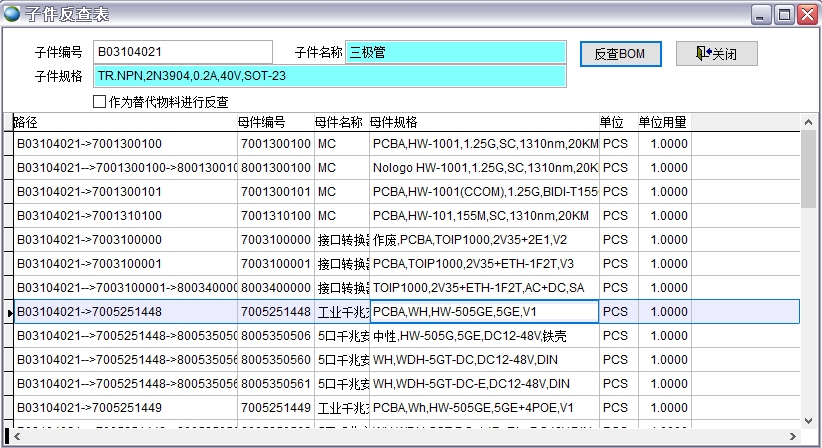Maximize the 子件反查表 window
This screenshot has height=448, width=822.
coord(784,13)
